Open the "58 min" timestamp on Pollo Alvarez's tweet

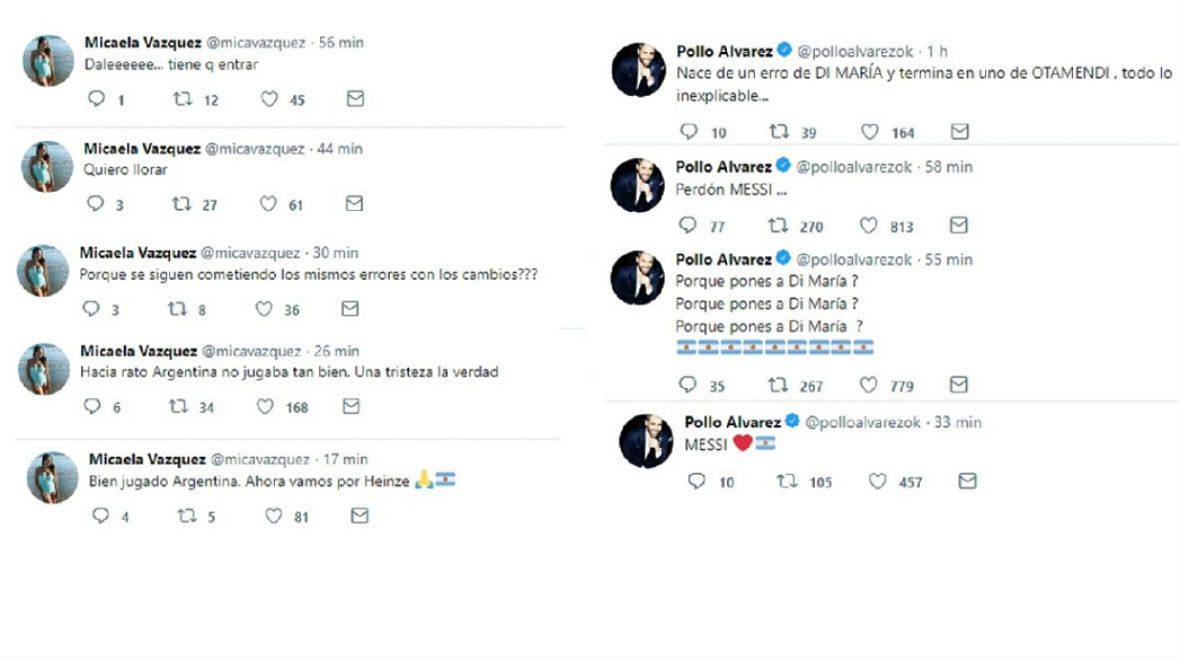[x=948, y=167]
